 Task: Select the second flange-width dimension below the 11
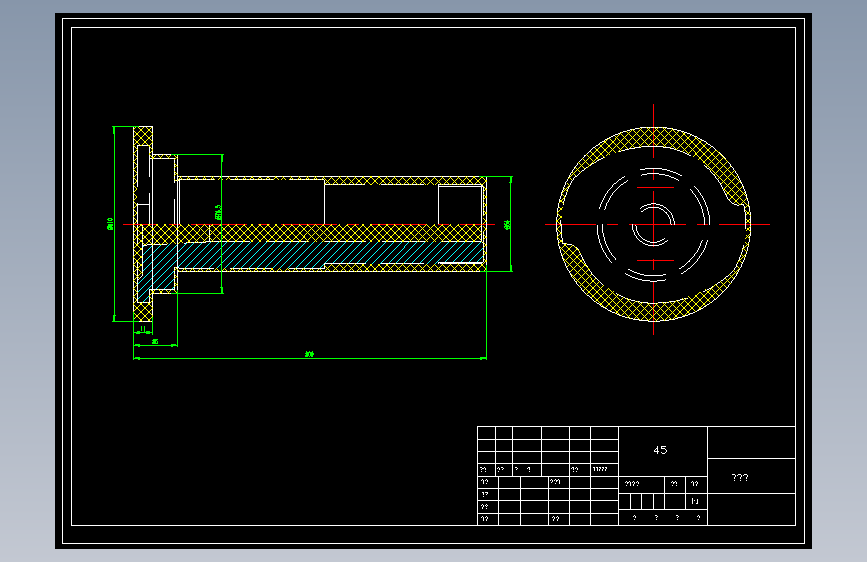tap(155, 342)
